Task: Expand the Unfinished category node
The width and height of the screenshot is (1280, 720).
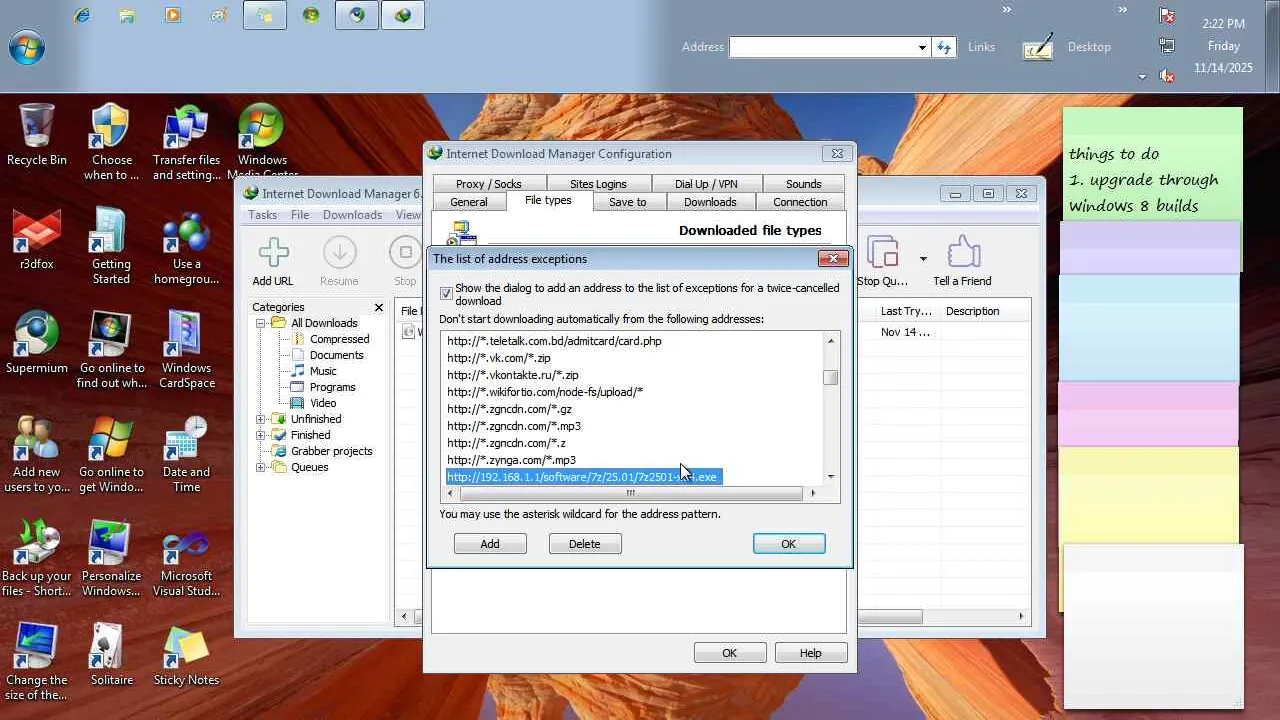Action: tap(261, 419)
